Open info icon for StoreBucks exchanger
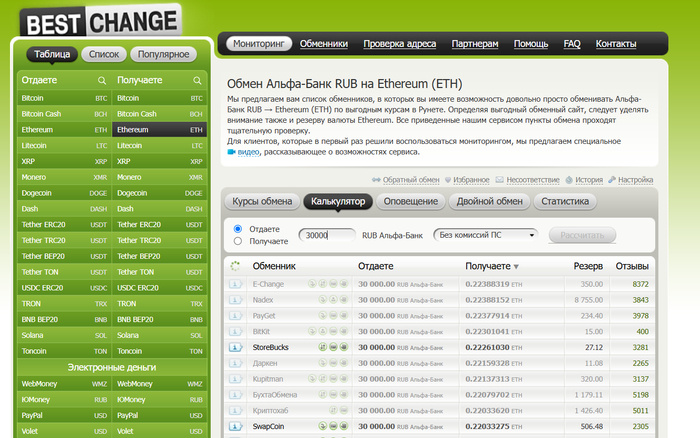Screen dimensions: 700x438 [235, 347]
